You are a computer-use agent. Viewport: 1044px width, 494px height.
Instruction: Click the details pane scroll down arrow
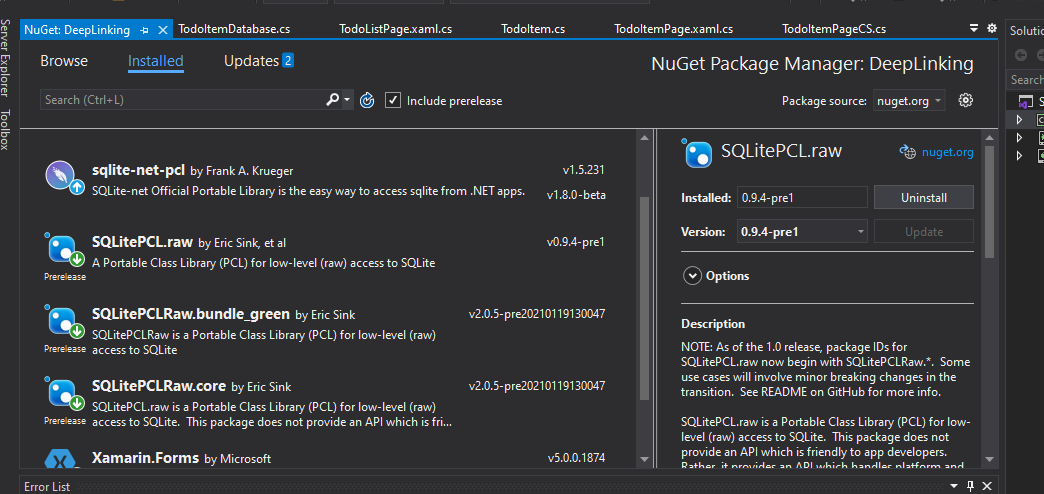[x=989, y=459]
